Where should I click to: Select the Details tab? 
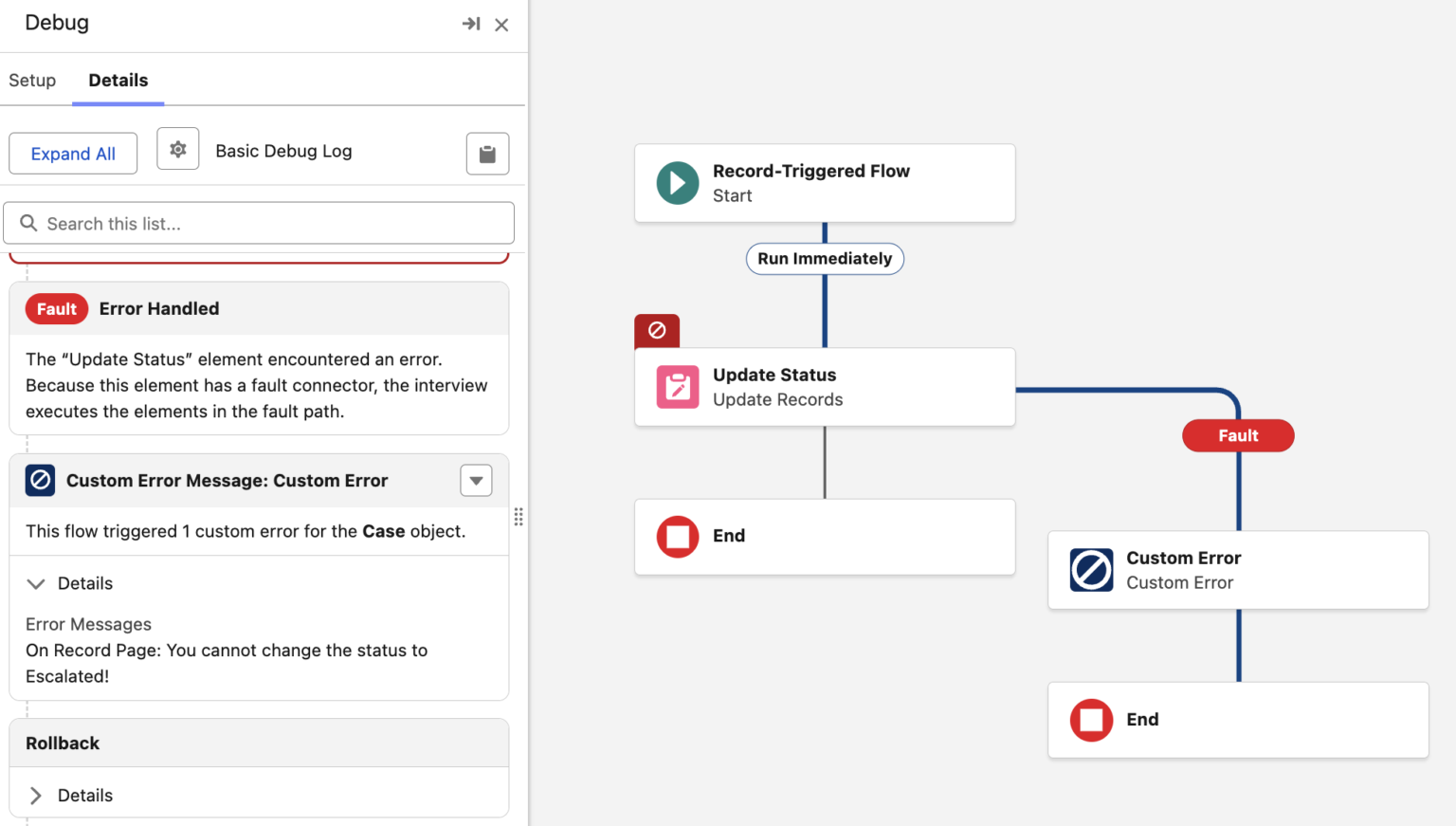118,80
